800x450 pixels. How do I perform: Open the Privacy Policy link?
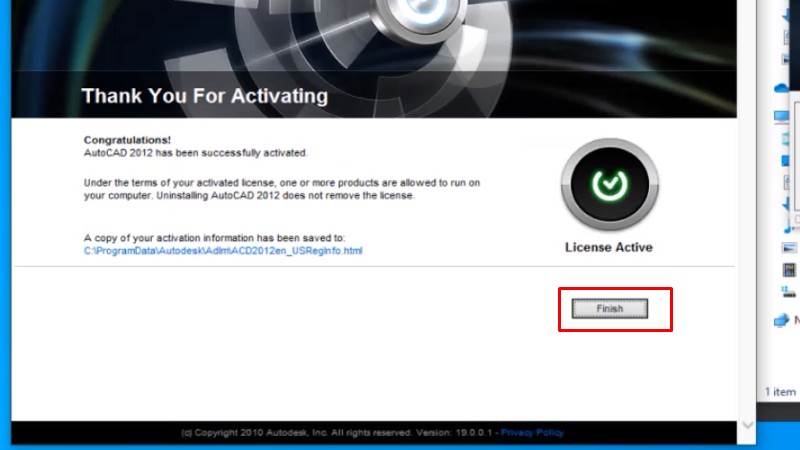pyautogui.click(x=532, y=433)
